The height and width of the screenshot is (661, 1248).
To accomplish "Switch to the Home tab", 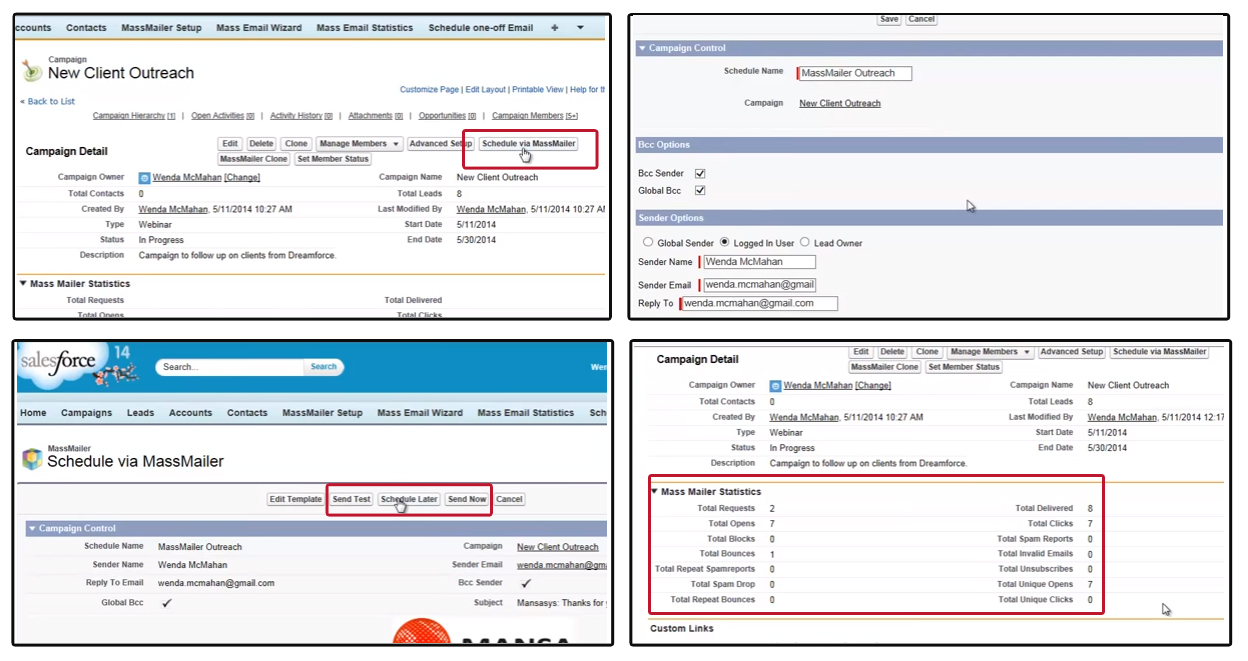I will pyautogui.click(x=33, y=413).
